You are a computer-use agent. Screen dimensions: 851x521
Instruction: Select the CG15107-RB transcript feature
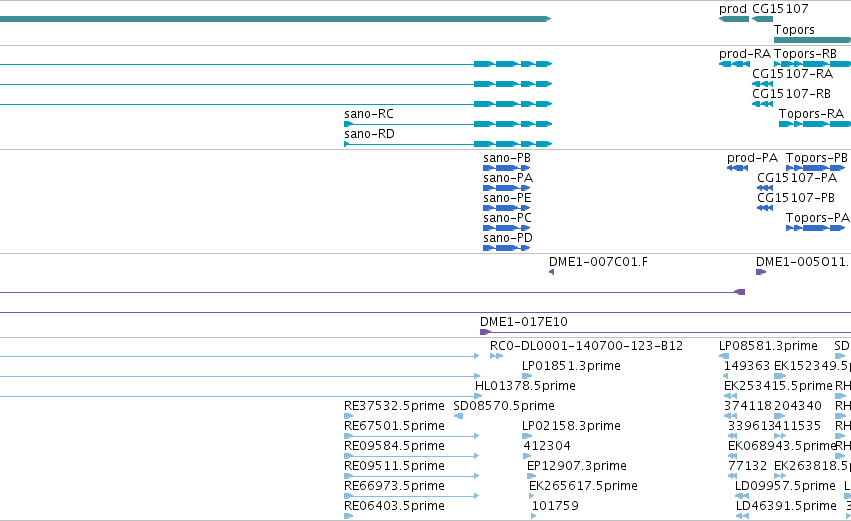763,104
